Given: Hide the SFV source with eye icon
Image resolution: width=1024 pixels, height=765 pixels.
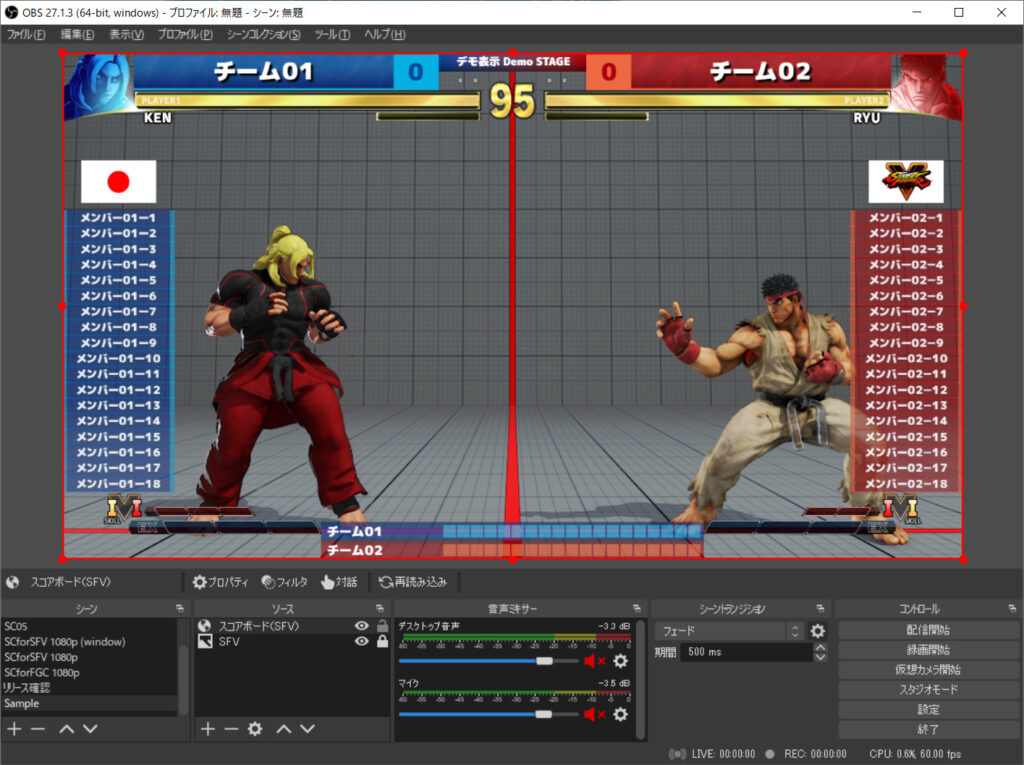Looking at the screenshot, I should click(361, 642).
